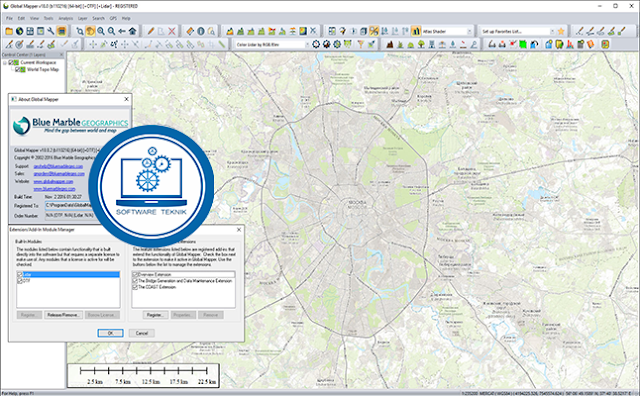The image size is (640, 396).
Task: Click the Lidar filter funnel icon
Action: pos(361,44)
